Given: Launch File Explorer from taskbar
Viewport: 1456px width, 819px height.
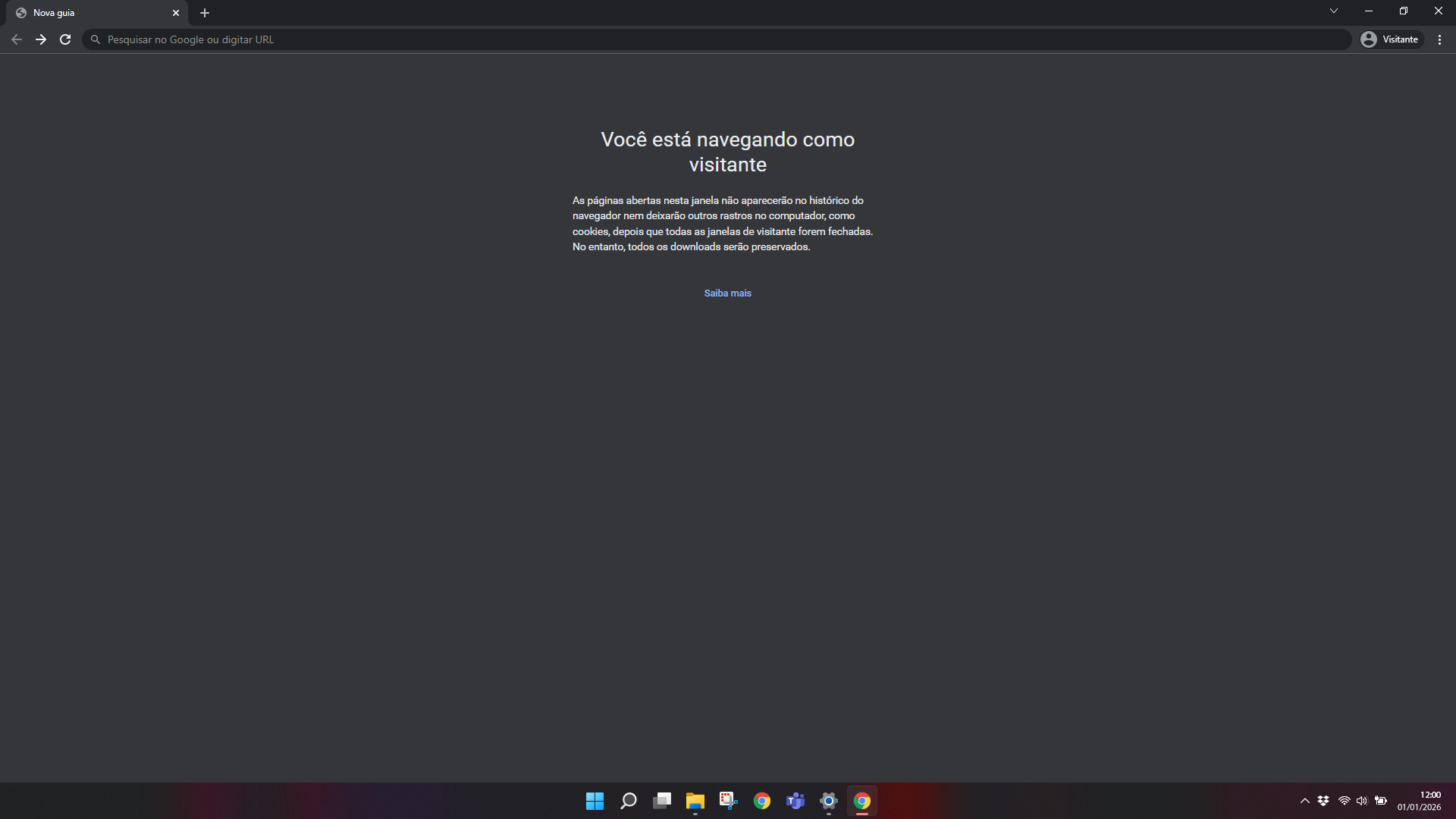Looking at the screenshot, I should tap(695, 801).
